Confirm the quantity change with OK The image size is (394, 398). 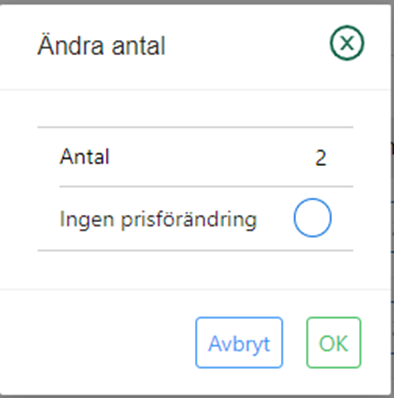[334, 343]
